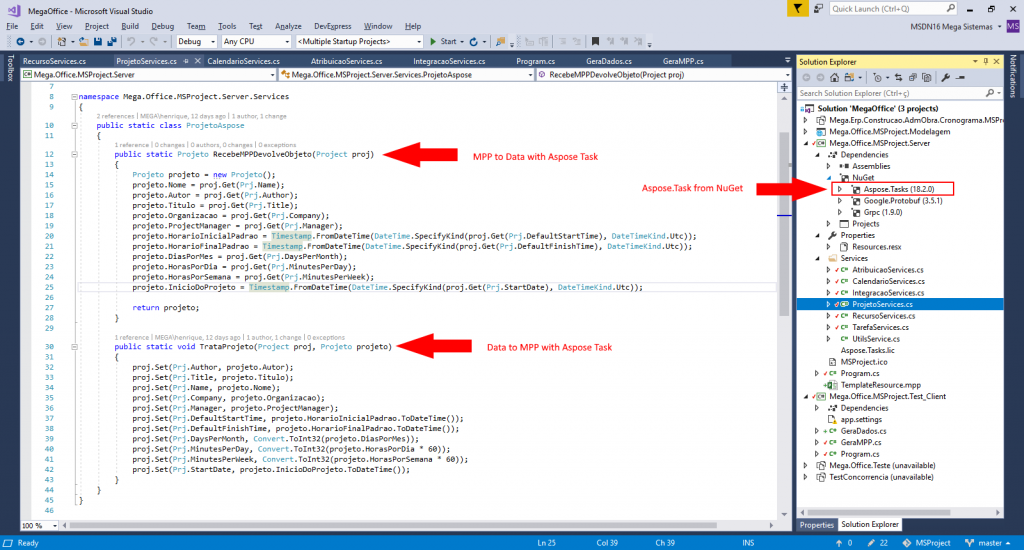
Task: Save the current file with the disk icon
Action: coord(98,42)
